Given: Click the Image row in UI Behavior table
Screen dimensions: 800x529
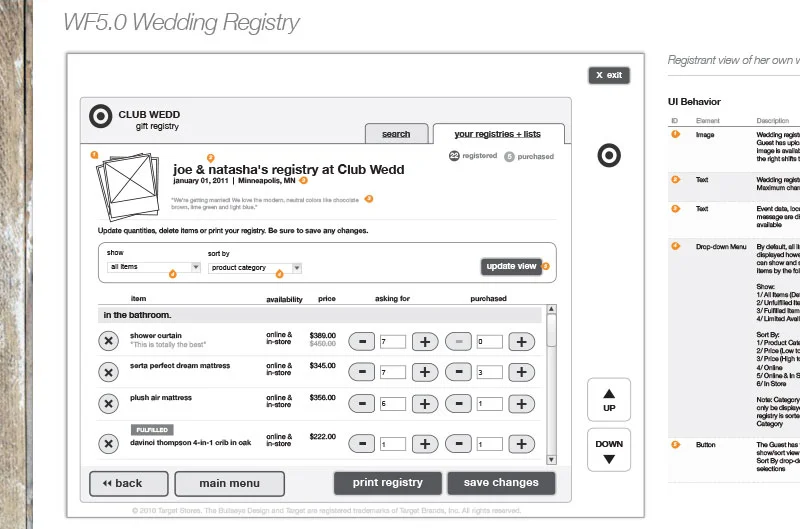Looking at the screenshot, I should pos(734,149).
